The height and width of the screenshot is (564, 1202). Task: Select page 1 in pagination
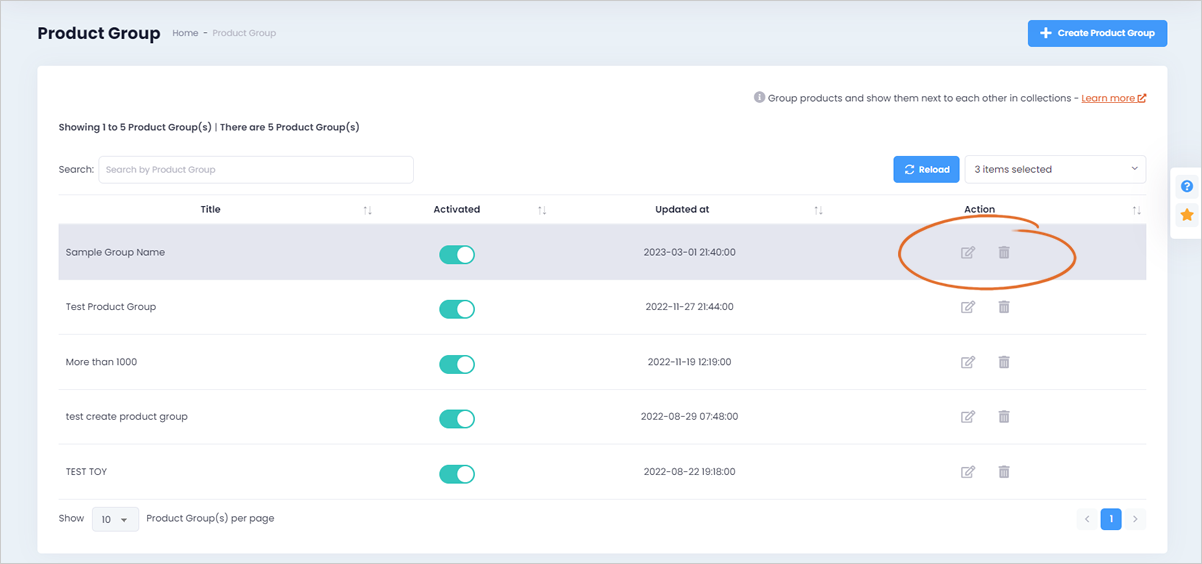pyautogui.click(x=1111, y=519)
